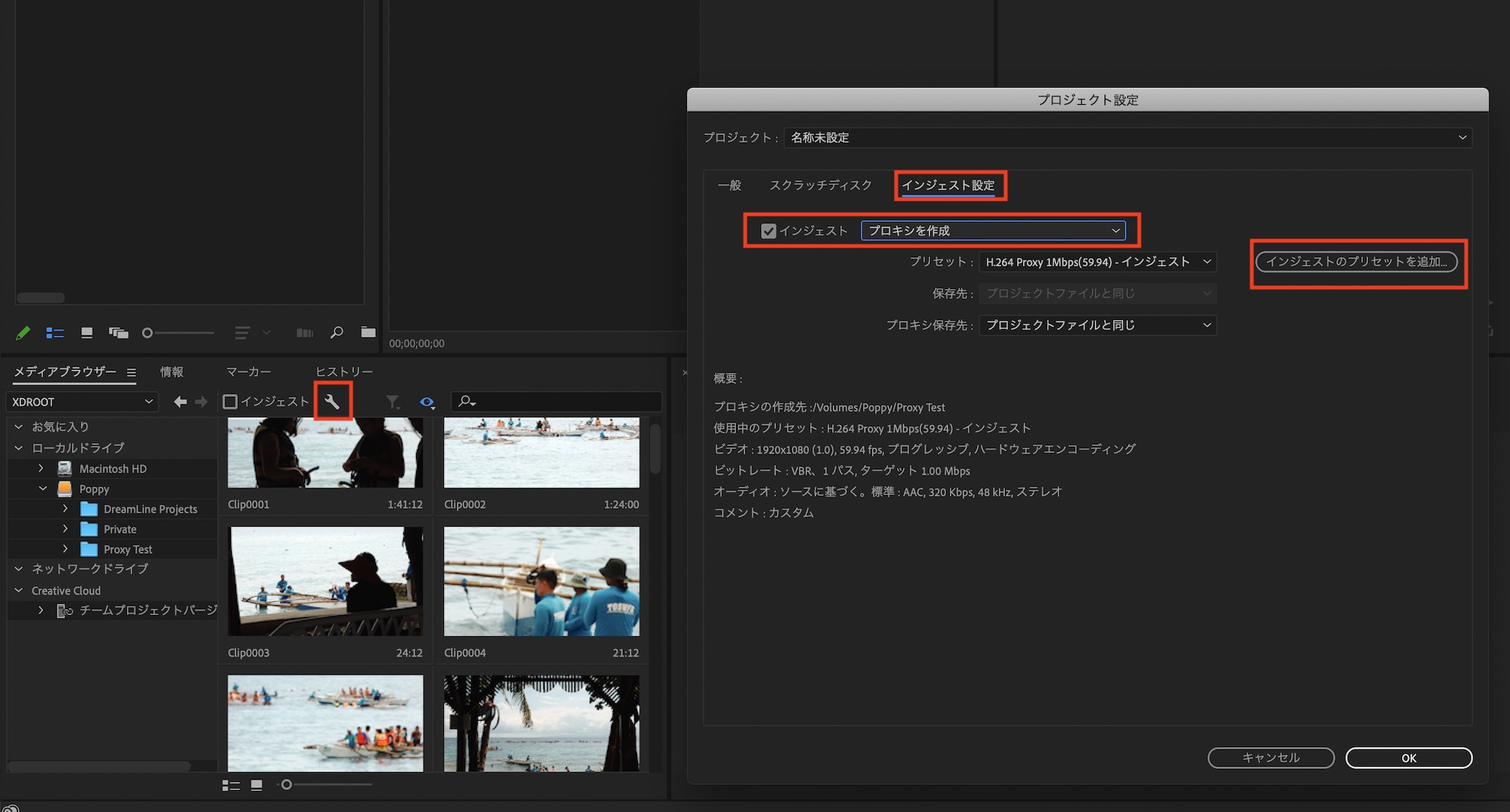Click the magnifier Find icon in Project panel

click(x=337, y=333)
